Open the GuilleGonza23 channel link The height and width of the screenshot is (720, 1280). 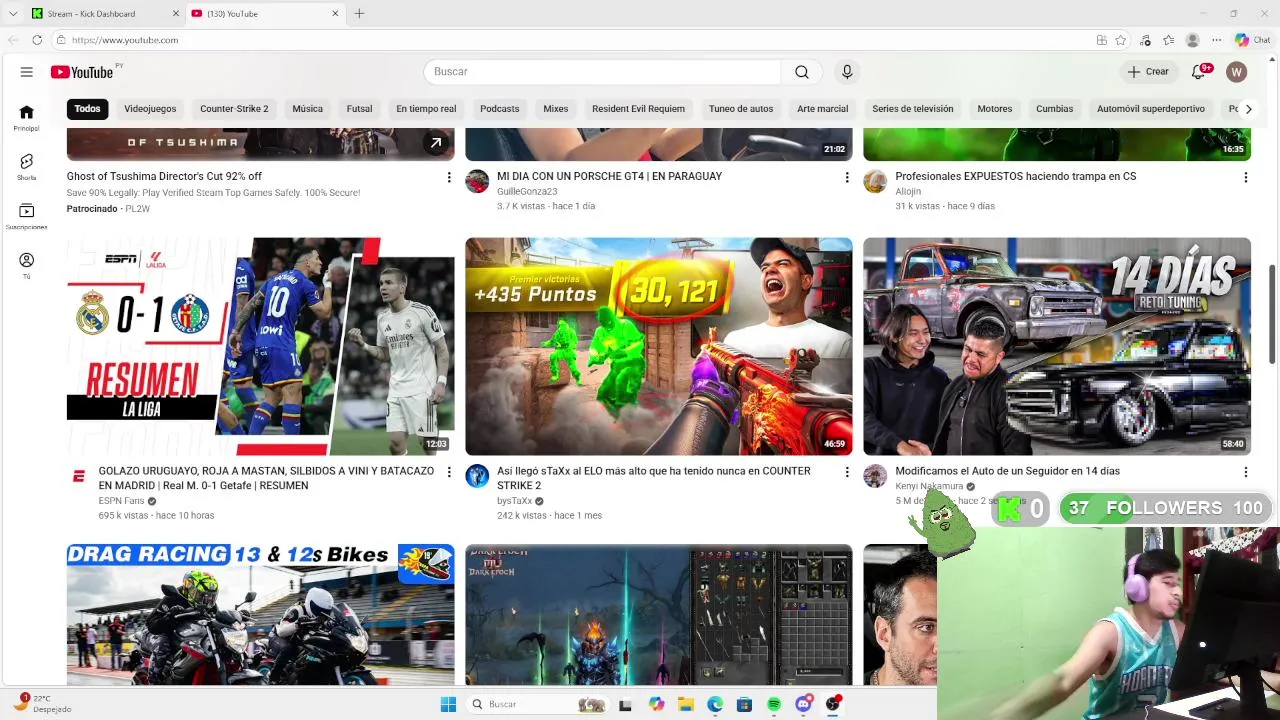(x=527, y=192)
